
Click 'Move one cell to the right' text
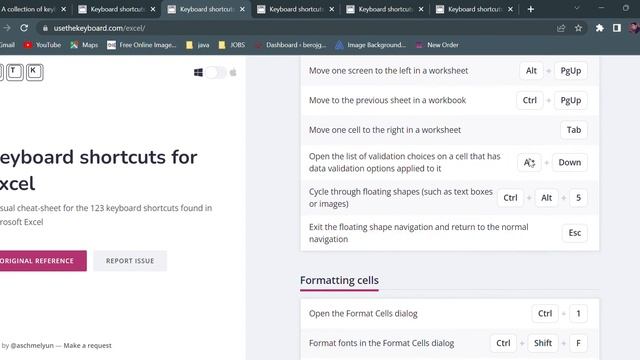coord(385,130)
